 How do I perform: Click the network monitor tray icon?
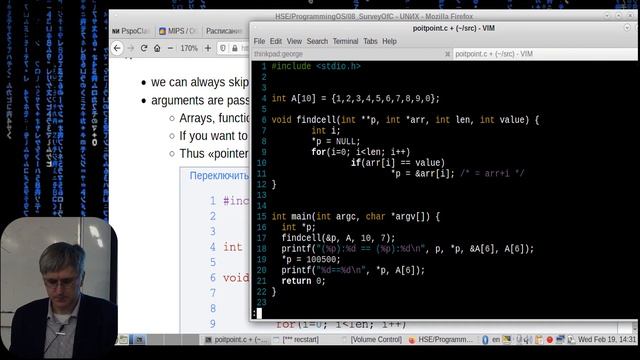560,340
